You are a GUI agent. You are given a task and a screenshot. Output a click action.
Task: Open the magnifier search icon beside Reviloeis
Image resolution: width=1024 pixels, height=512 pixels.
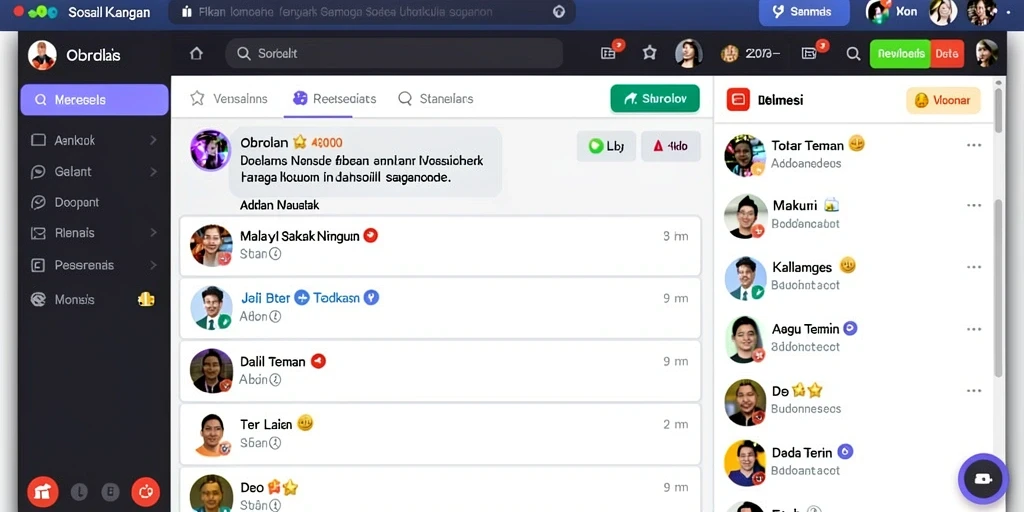pos(853,54)
